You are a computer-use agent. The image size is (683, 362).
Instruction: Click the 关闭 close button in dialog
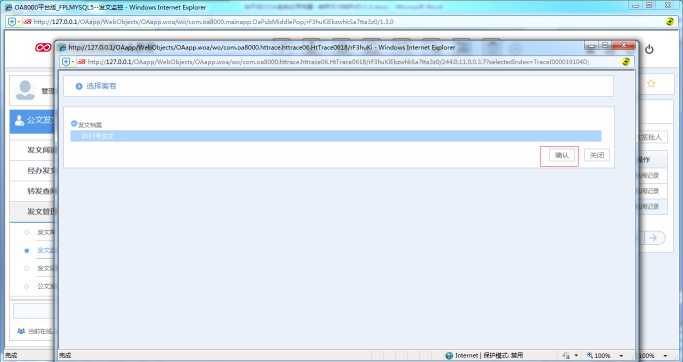(x=597, y=155)
